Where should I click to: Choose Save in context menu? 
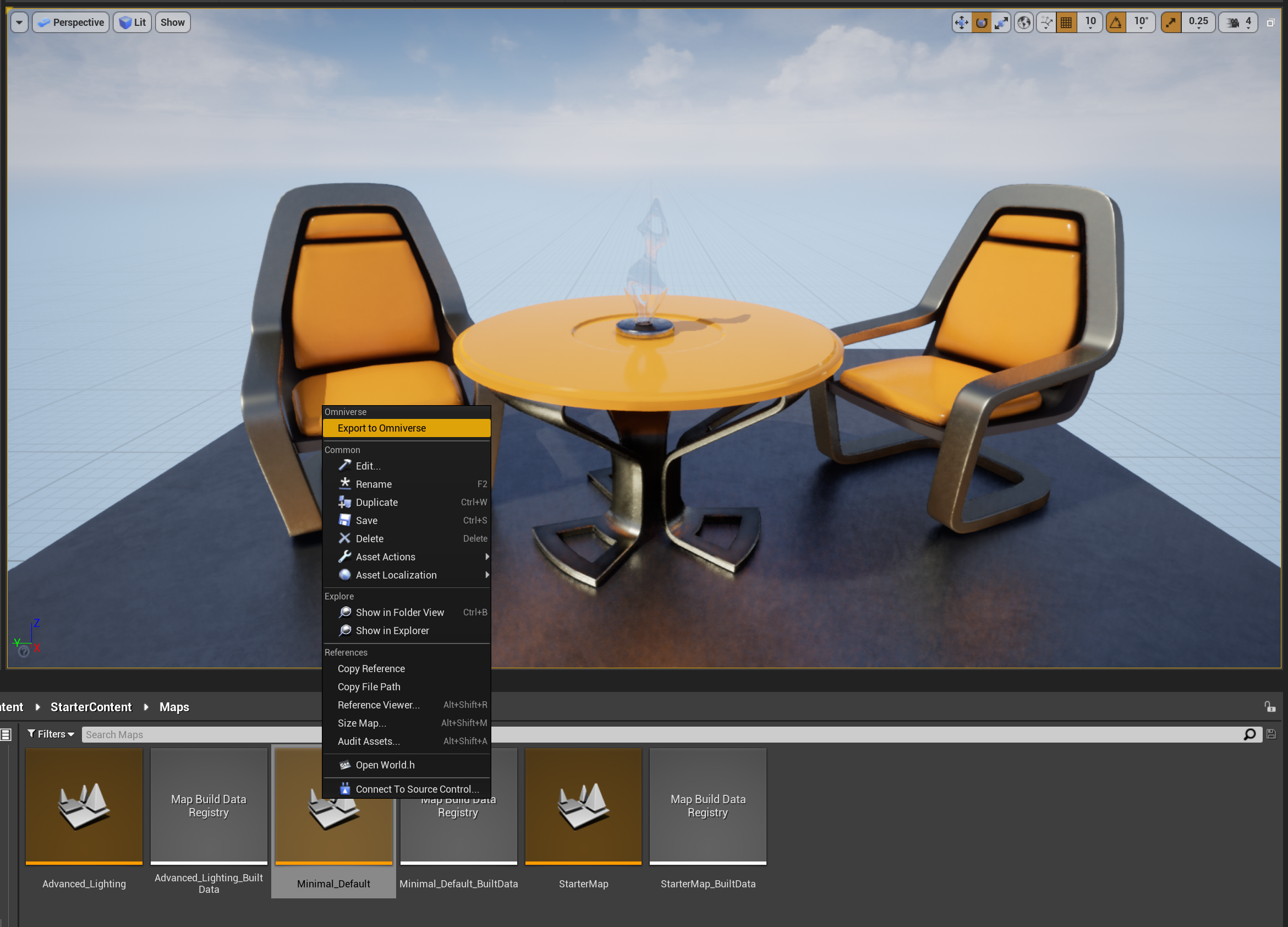(x=407, y=521)
